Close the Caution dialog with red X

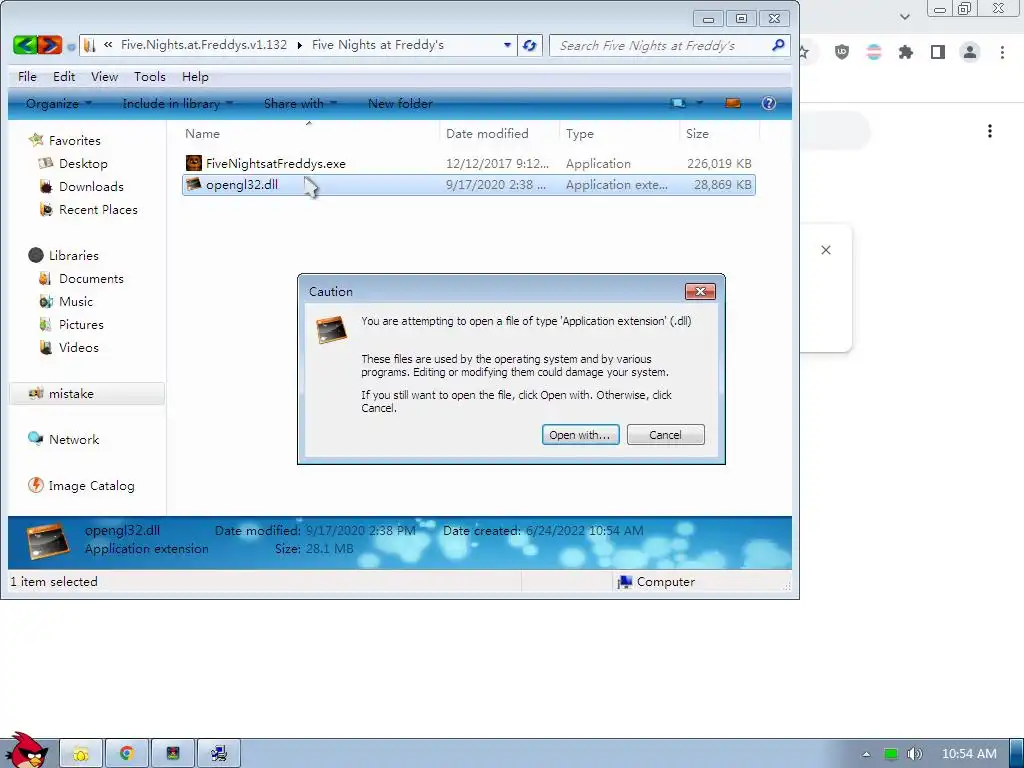(700, 291)
